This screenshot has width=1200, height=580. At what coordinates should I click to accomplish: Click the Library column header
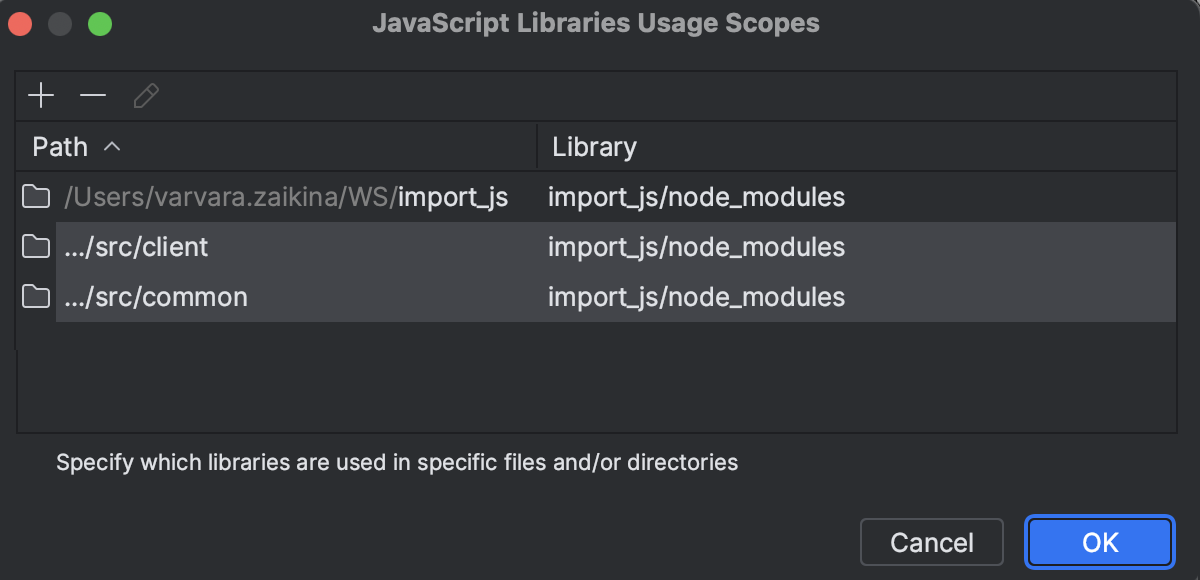coord(594,147)
